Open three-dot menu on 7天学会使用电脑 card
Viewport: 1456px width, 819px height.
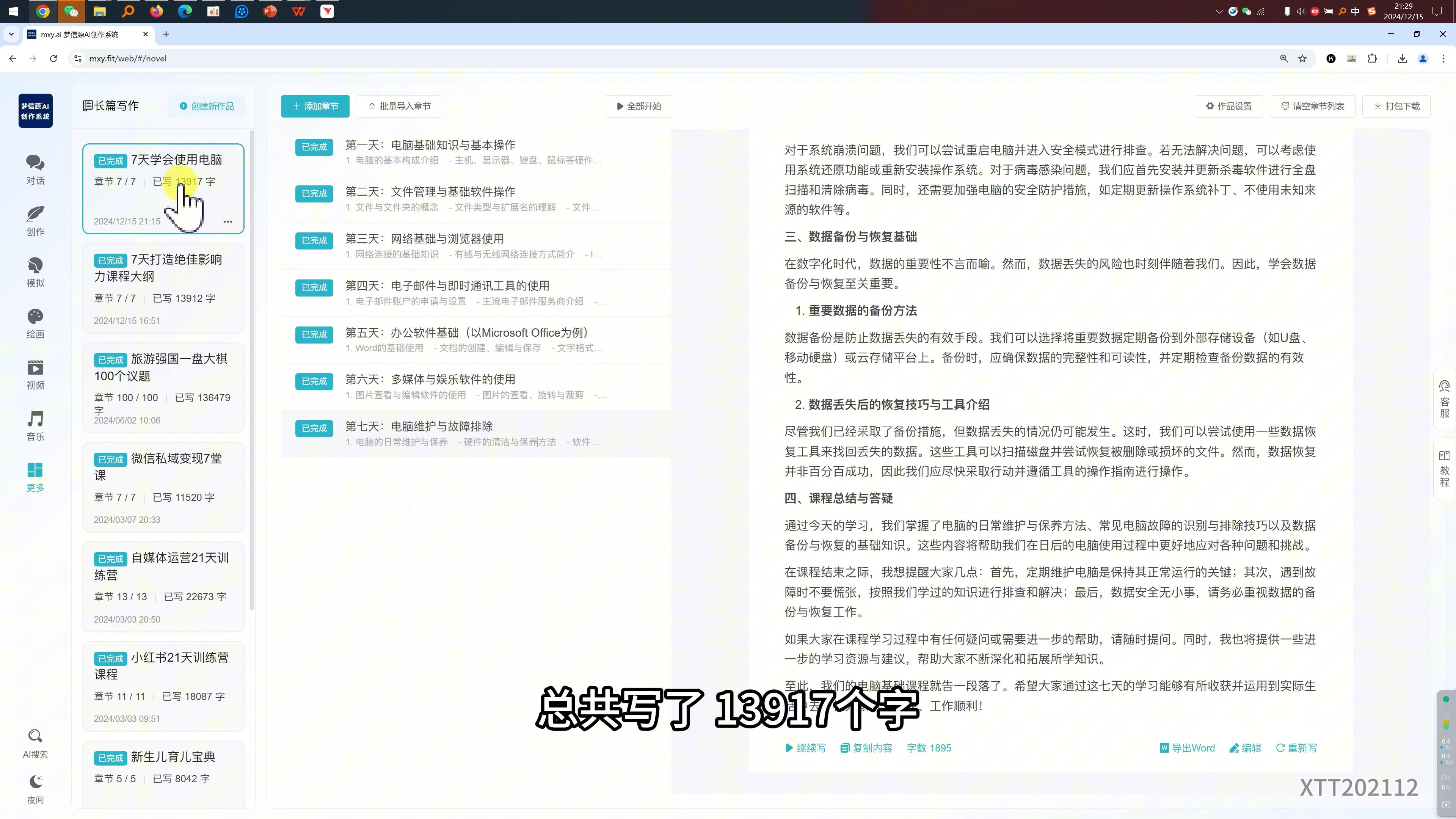[x=228, y=221]
